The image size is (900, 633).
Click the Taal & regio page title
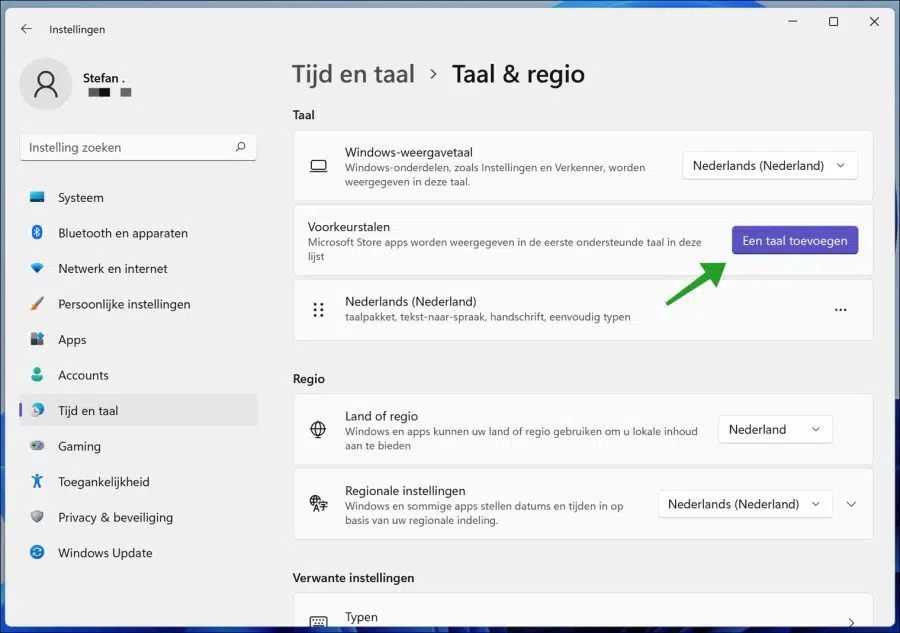(x=518, y=75)
